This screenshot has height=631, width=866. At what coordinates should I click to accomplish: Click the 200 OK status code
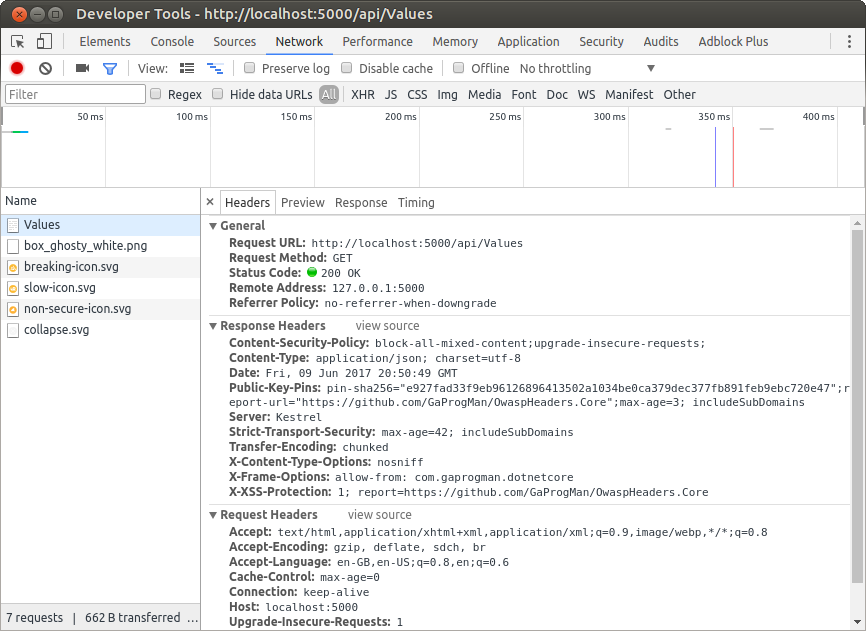click(x=340, y=273)
